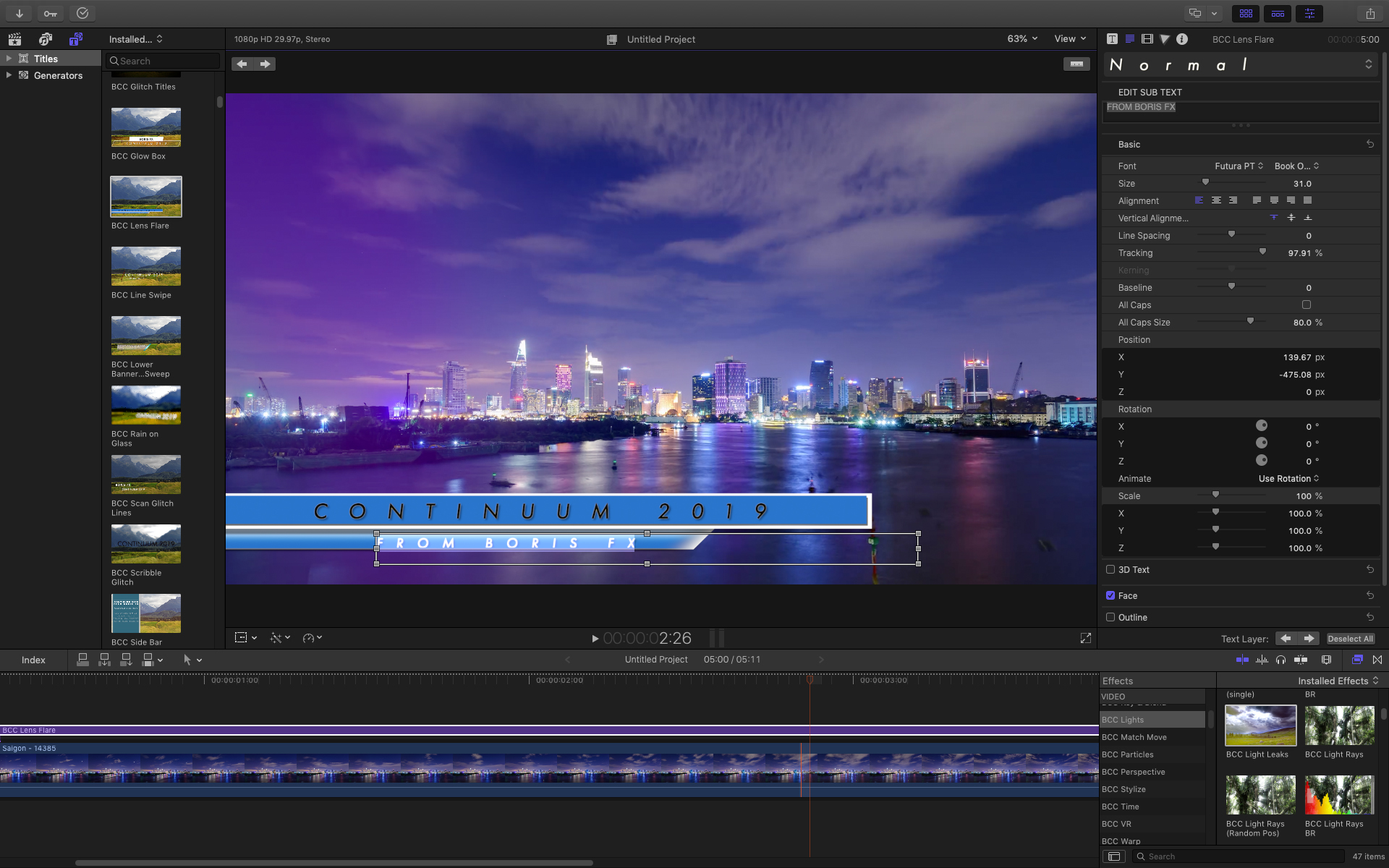Click the Import Media down-arrow icon

tap(20, 13)
